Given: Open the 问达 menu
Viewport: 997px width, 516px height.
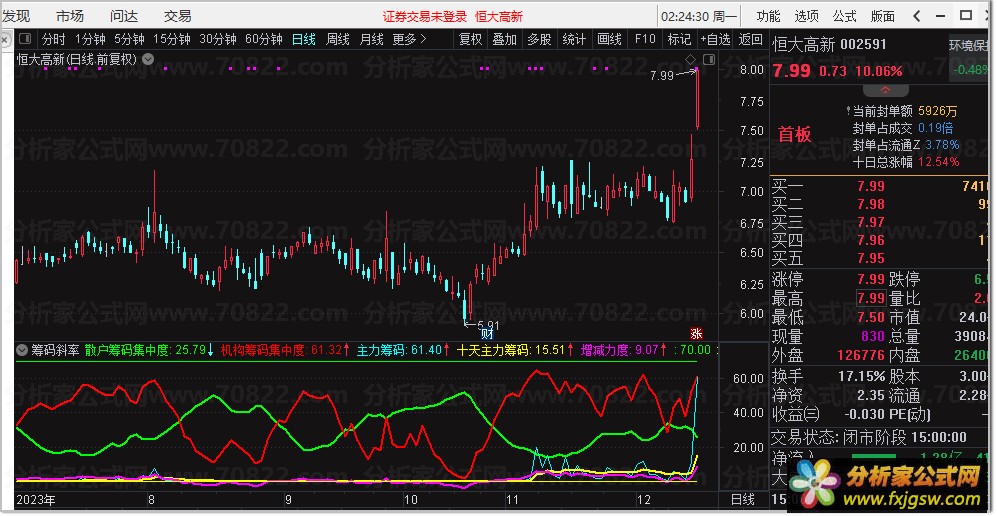Looking at the screenshot, I should pyautogui.click(x=124, y=16).
